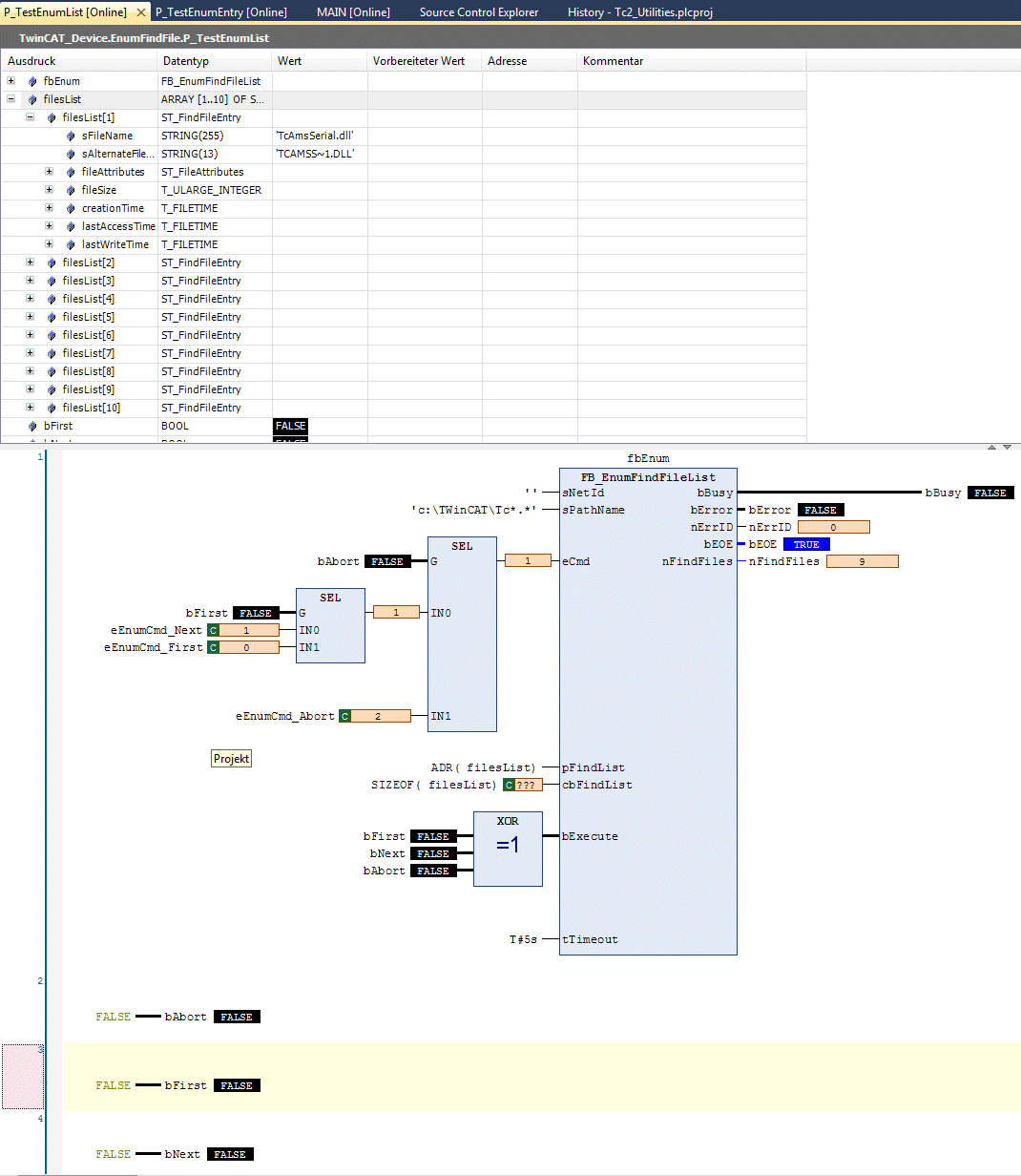The width and height of the screenshot is (1021, 1176).
Task: Click the Kommentar column header
Action: 692,61
